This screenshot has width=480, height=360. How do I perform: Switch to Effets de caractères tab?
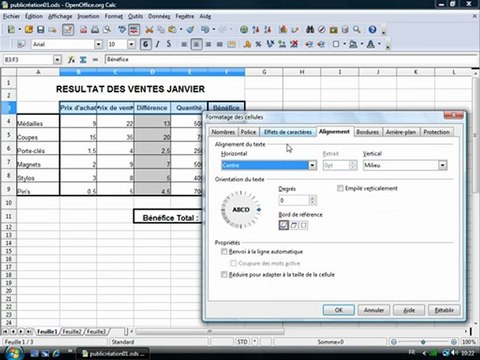(x=288, y=132)
